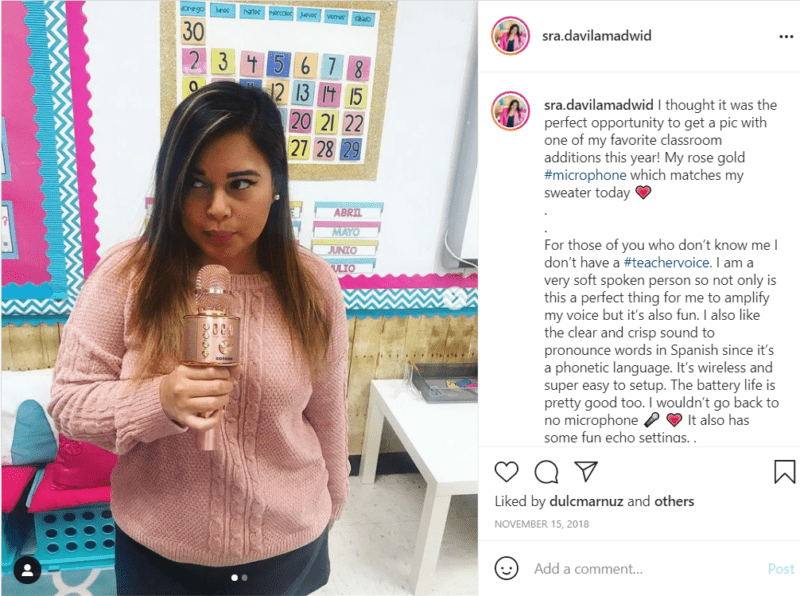Image resolution: width=800 pixels, height=596 pixels.
Task: Like the post with the heart icon
Action: [x=506, y=472]
